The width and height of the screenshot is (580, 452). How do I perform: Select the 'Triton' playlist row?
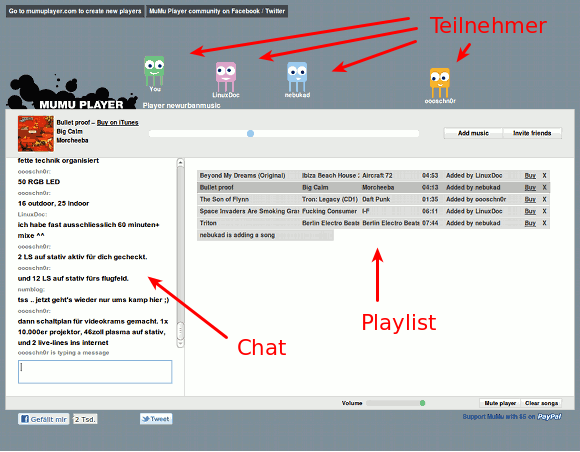(x=373, y=223)
